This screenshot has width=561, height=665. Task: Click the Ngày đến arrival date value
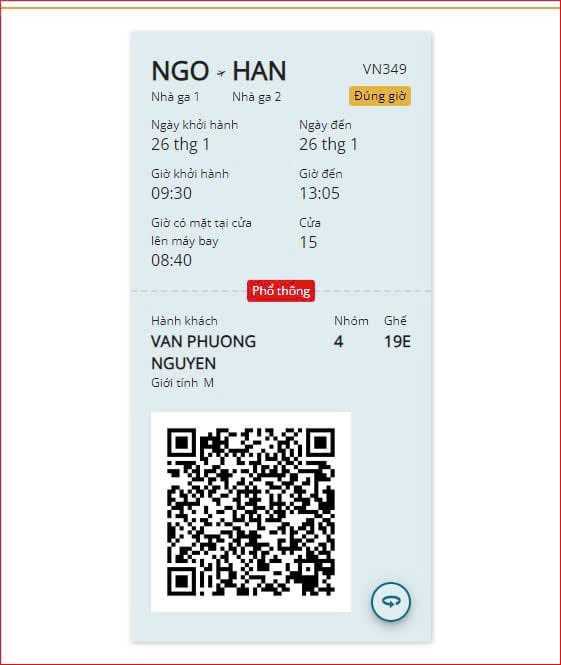[x=329, y=145]
